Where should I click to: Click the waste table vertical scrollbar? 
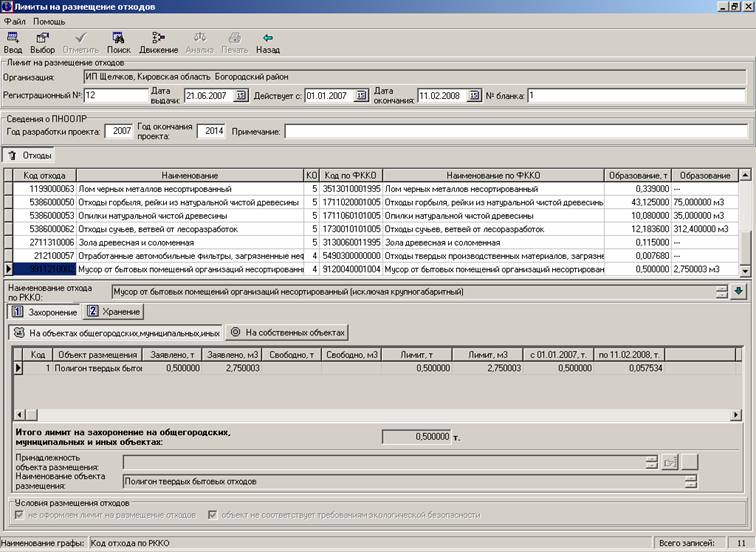pos(744,225)
